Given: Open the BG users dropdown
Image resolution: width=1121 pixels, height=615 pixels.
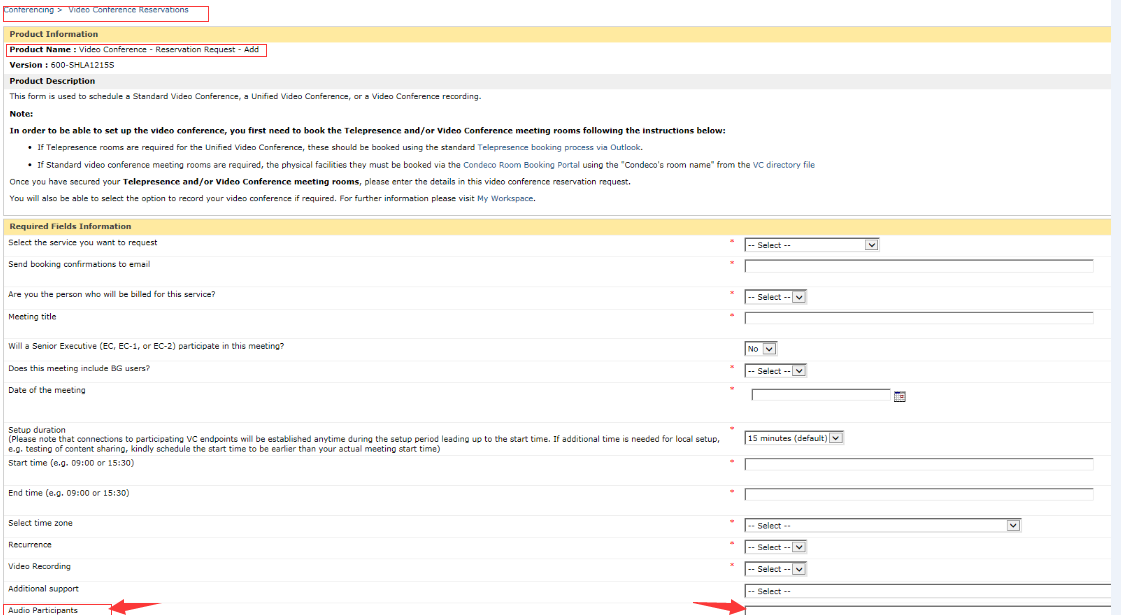Looking at the screenshot, I should pyautogui.click(x=775, y=371).
